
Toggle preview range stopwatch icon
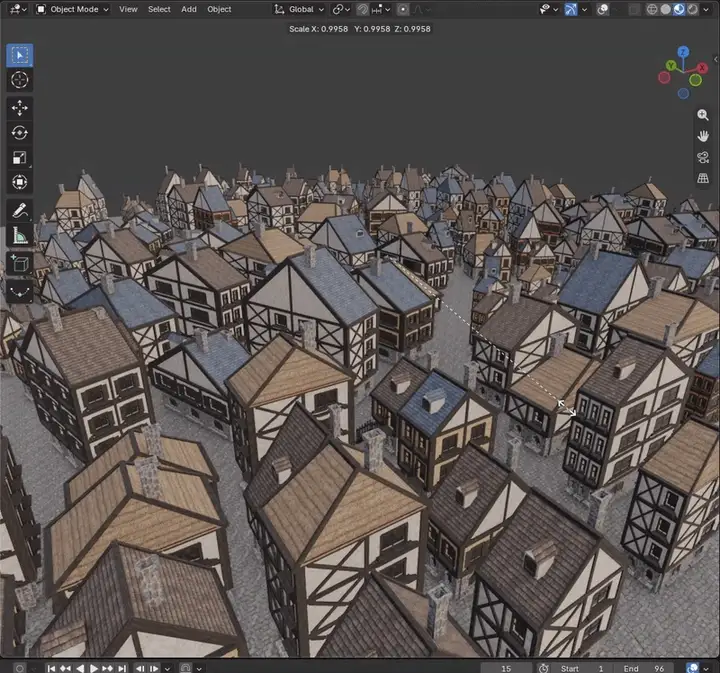(x=543, y=668)
